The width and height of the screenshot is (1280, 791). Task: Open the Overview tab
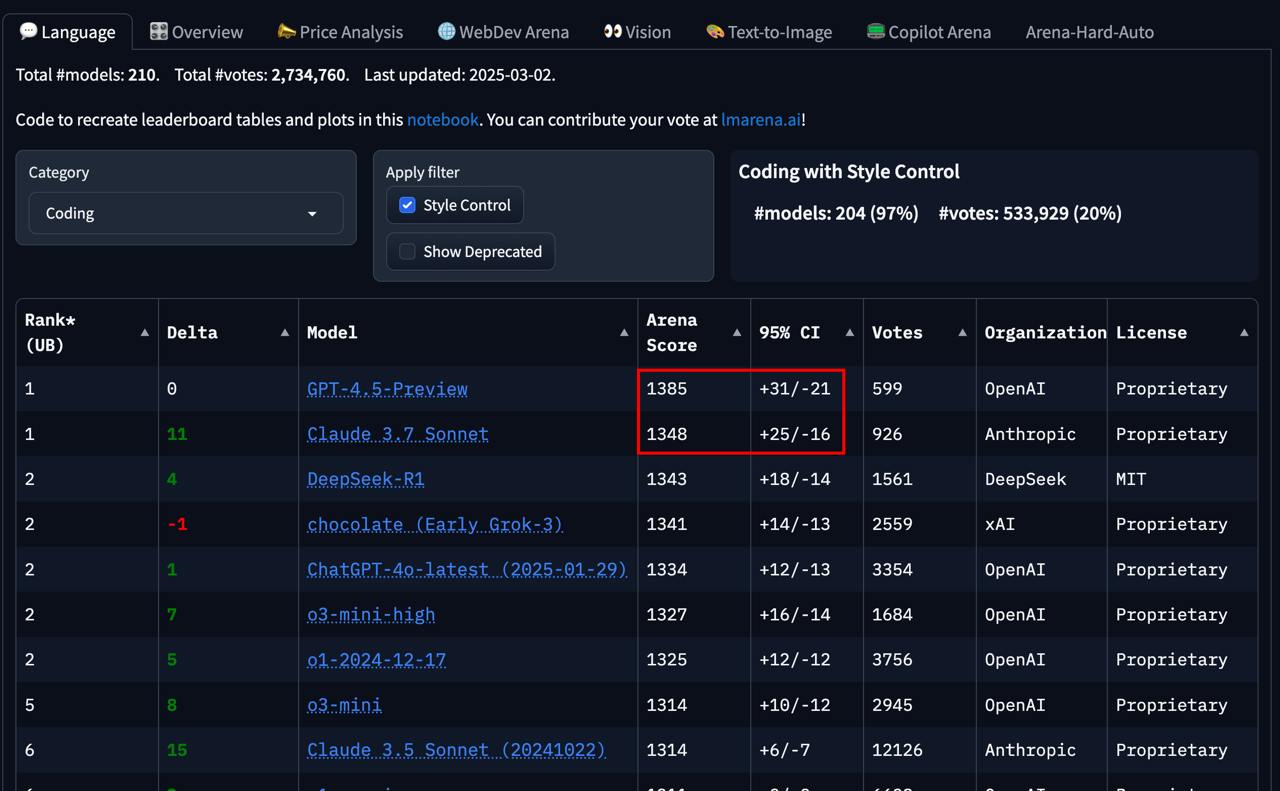point(196,32)
